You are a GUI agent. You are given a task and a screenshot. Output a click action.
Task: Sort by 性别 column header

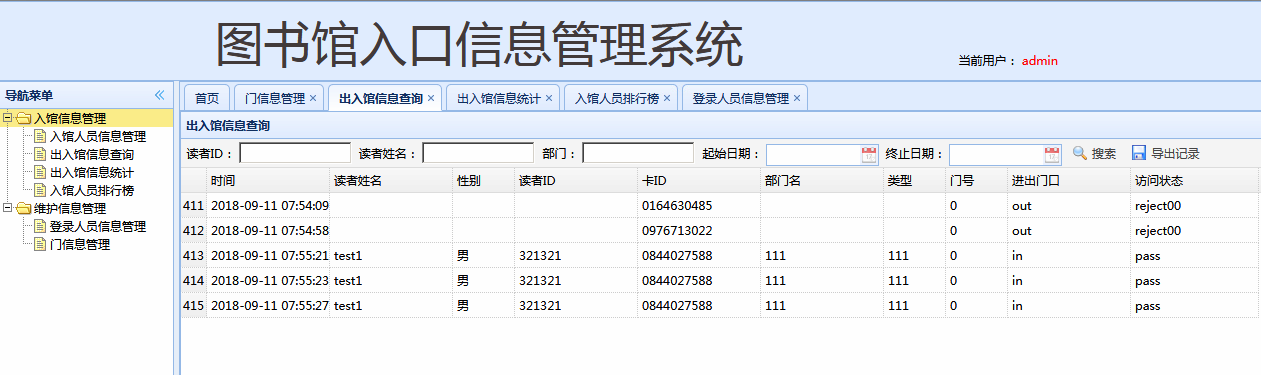click(x=484, y=181)
